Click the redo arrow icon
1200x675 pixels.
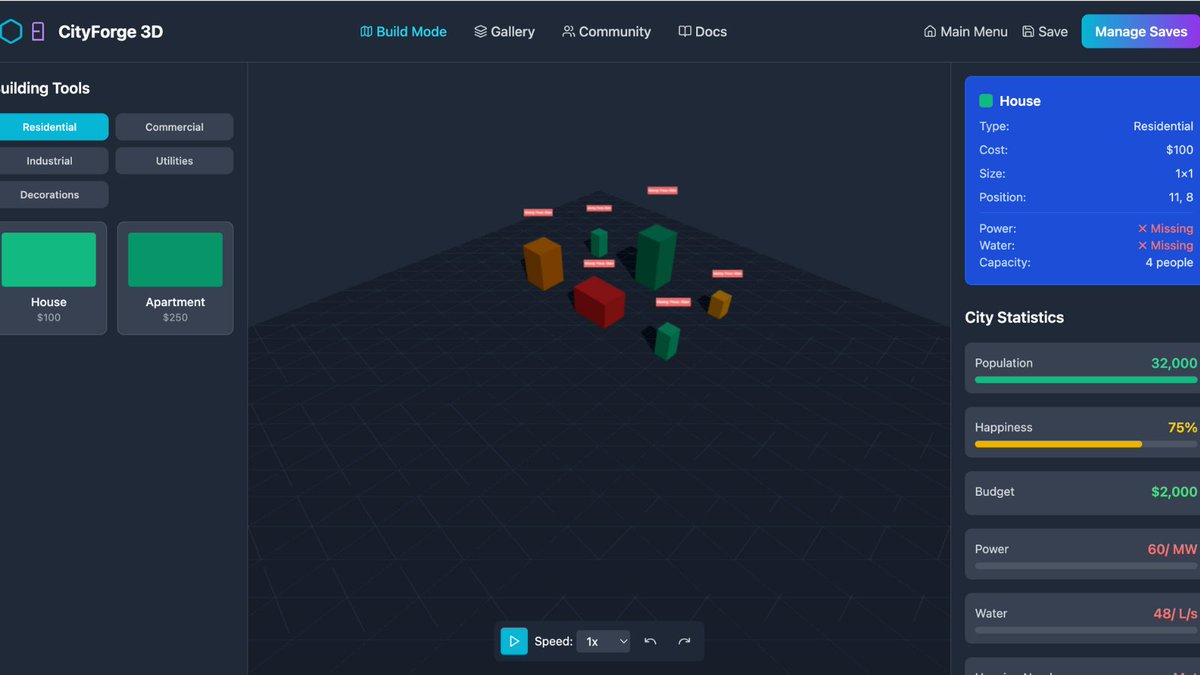point(684,641)
